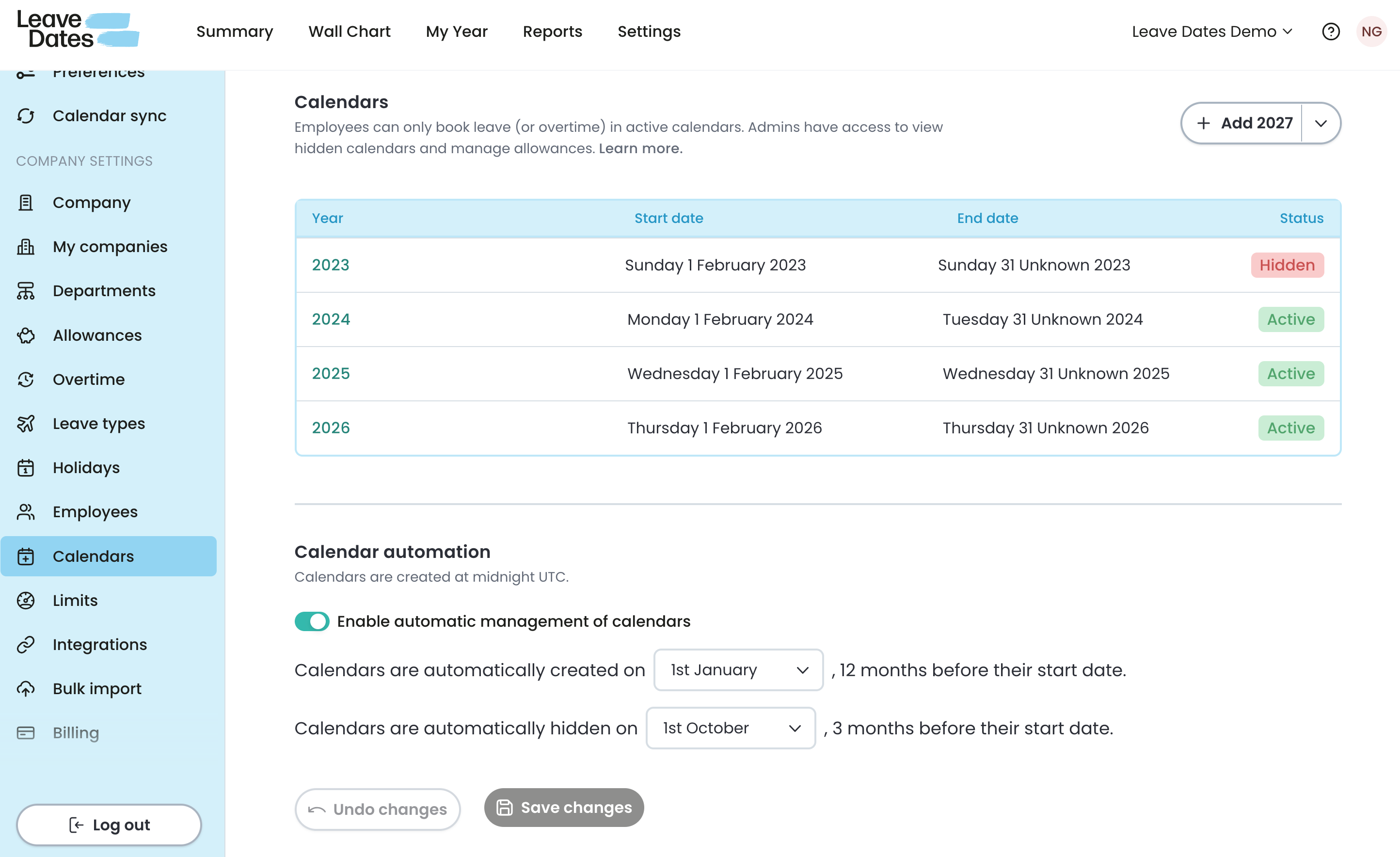Click the Calendar sync icon in sidebar

pyautogui.click(x=26, y=116)
